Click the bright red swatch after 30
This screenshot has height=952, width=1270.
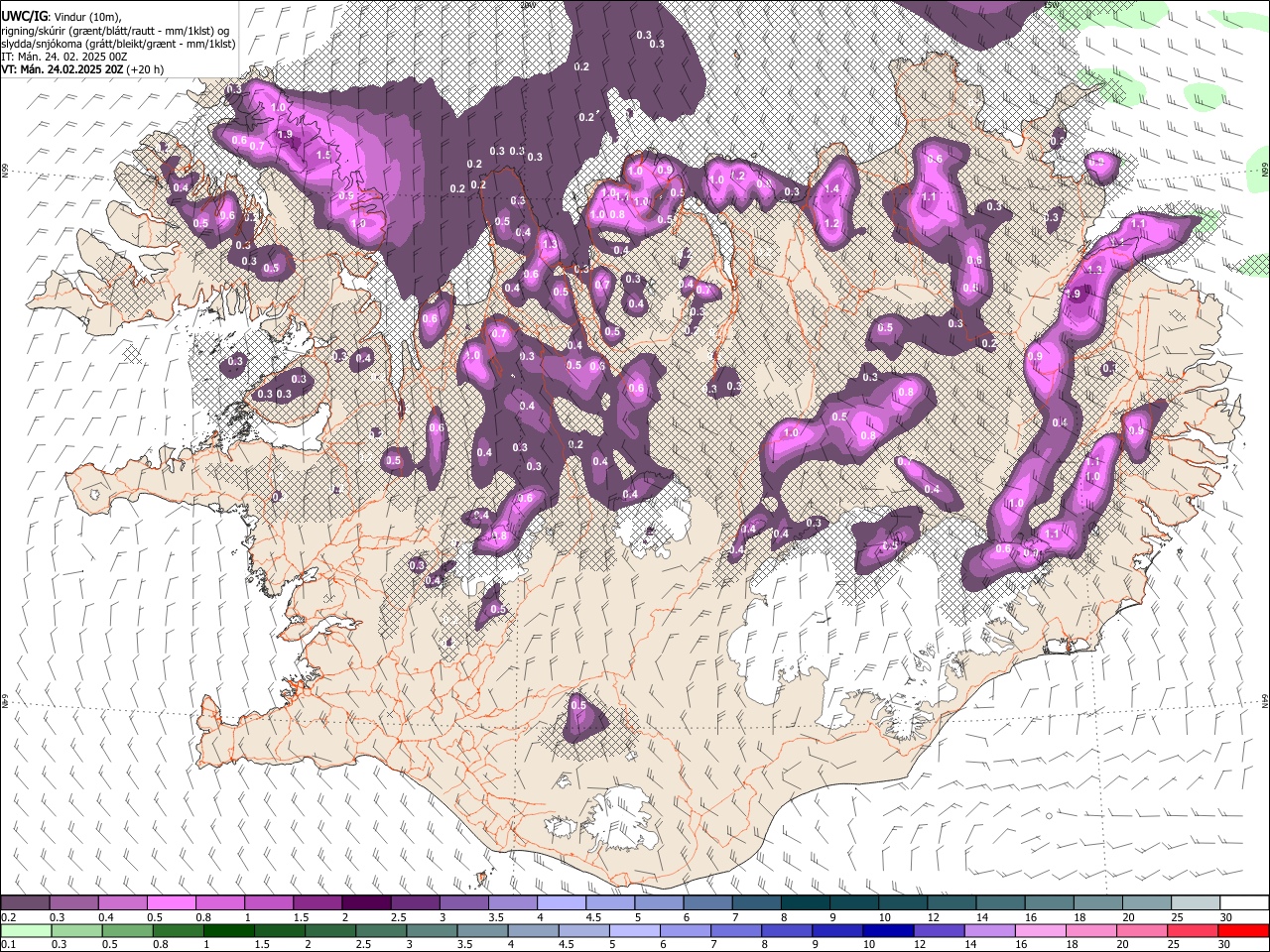pyautogui.click(x=1244, y=930)
